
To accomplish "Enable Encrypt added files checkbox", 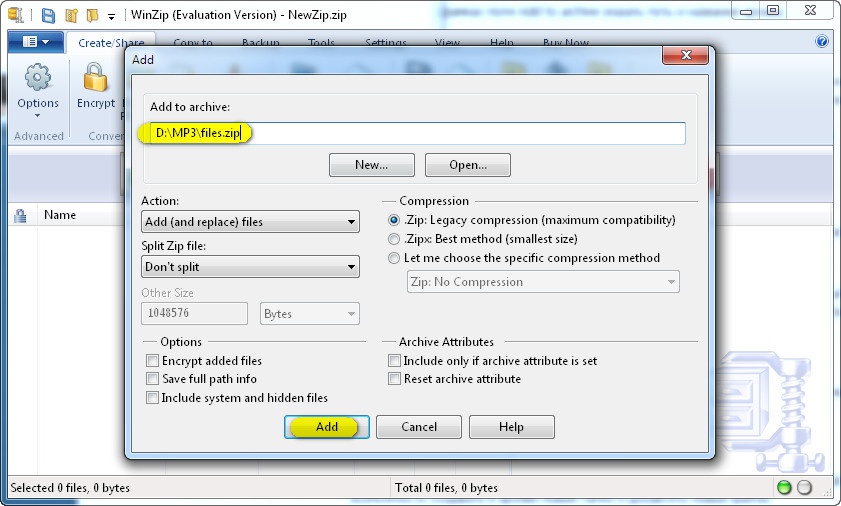I will coord(152,360).
